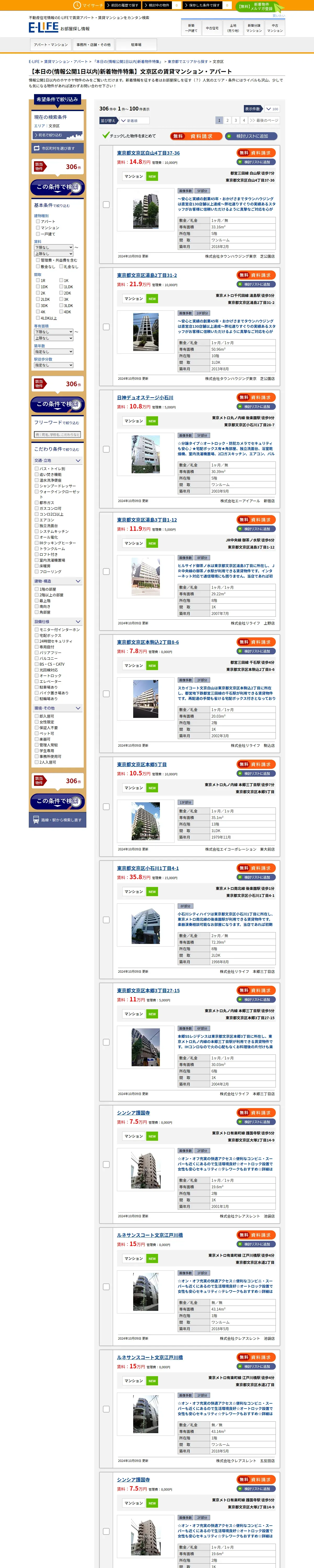Check the マンション building type filter
The height and width of the screenshot is (1568, 314).
pyautogui.click(x=38, y=228)
